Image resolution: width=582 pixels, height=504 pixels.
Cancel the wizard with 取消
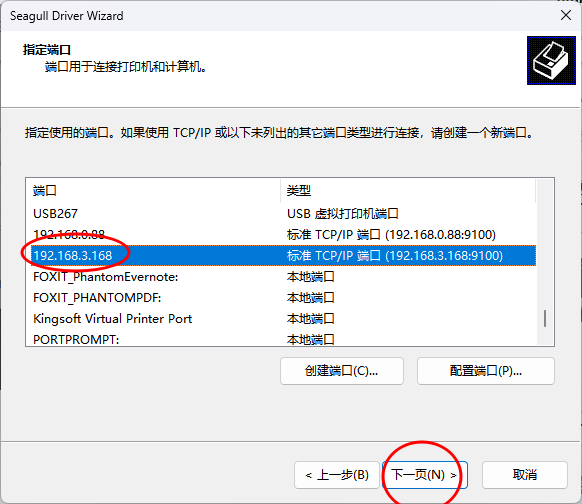(x=525, y=475)
